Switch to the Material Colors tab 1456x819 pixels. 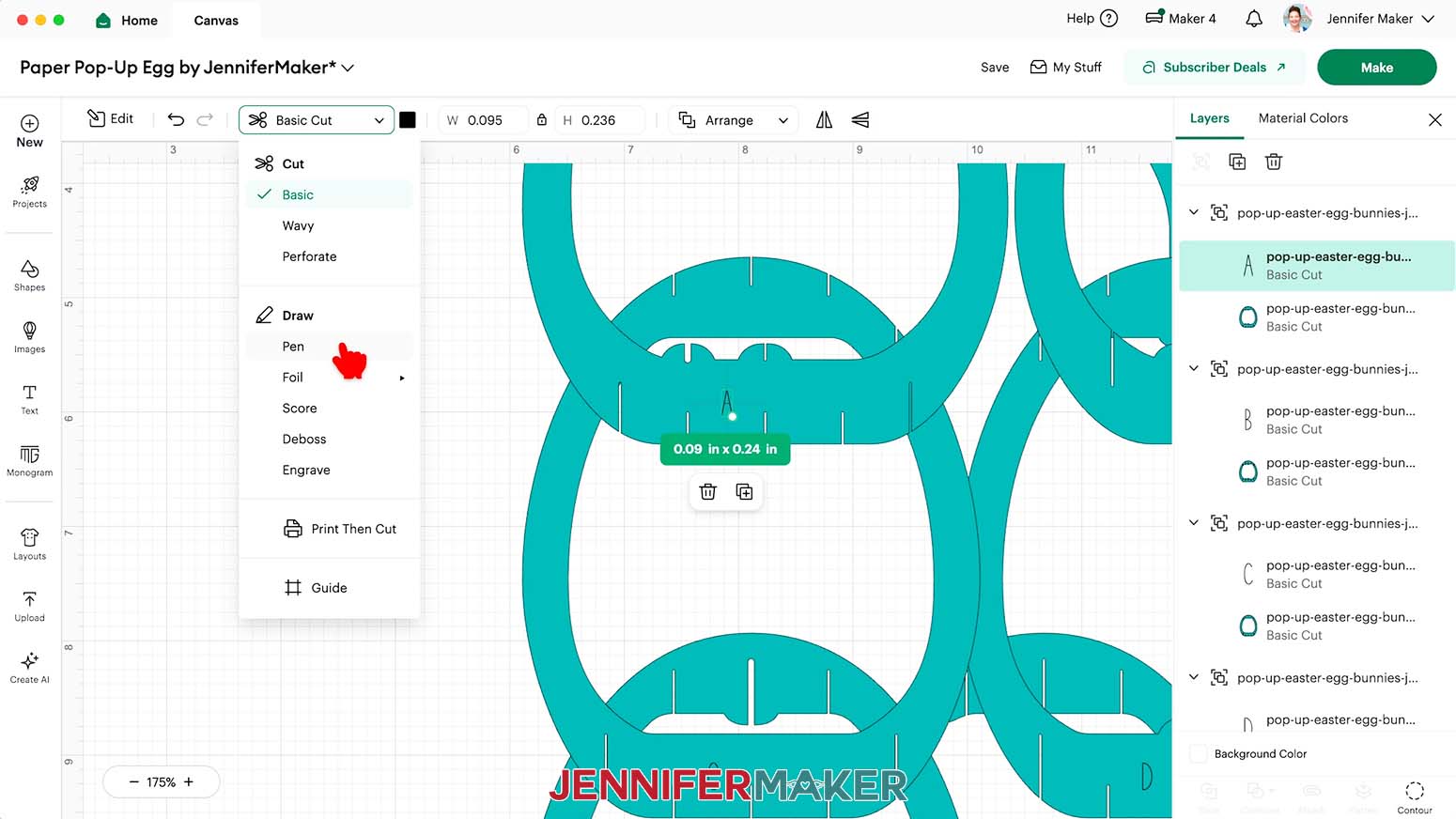pos(1303,118)
